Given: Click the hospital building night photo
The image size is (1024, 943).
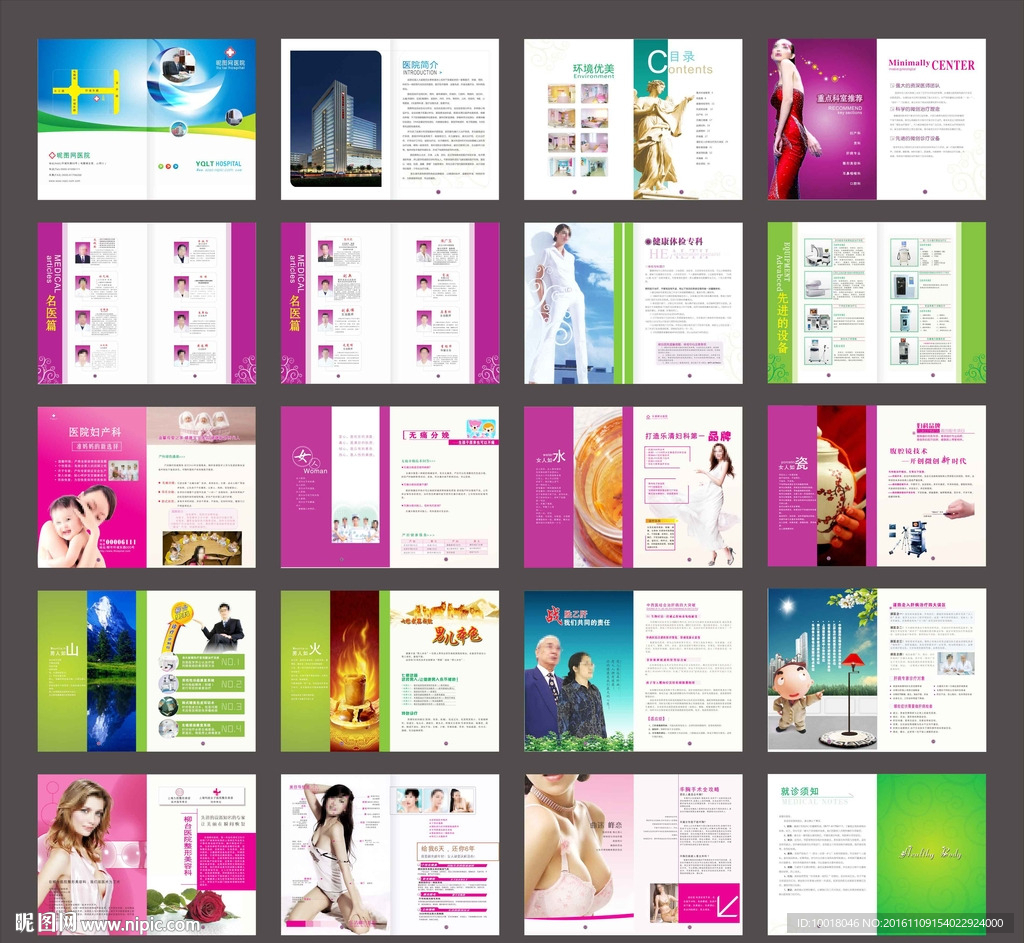Looking at the screenshot, I should pos(336,119).
